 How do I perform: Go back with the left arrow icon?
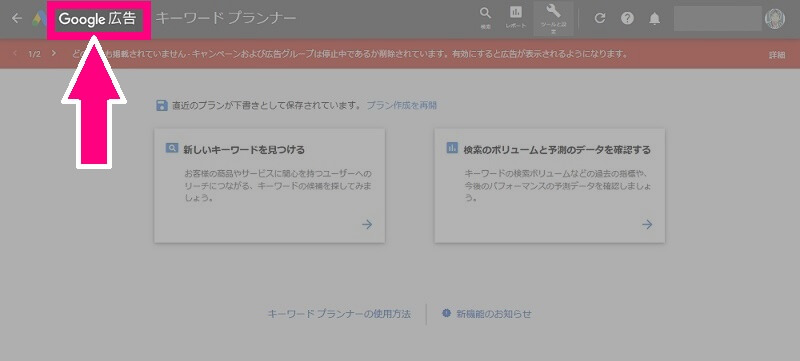pyautogui.click(x=17, y=18)
